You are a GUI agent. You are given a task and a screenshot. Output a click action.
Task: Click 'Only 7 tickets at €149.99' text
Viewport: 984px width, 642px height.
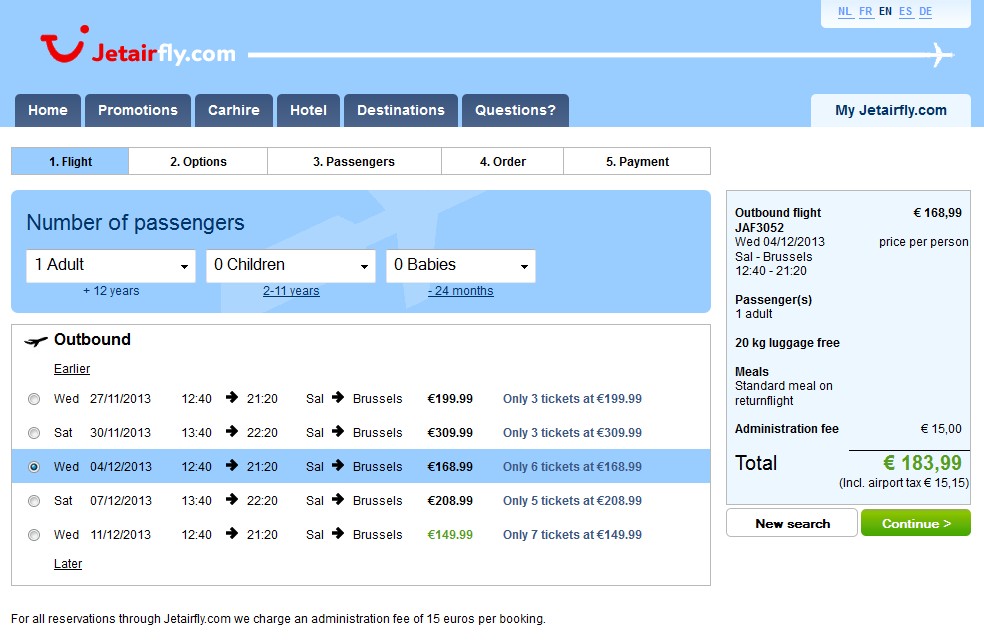click(572, 534)
